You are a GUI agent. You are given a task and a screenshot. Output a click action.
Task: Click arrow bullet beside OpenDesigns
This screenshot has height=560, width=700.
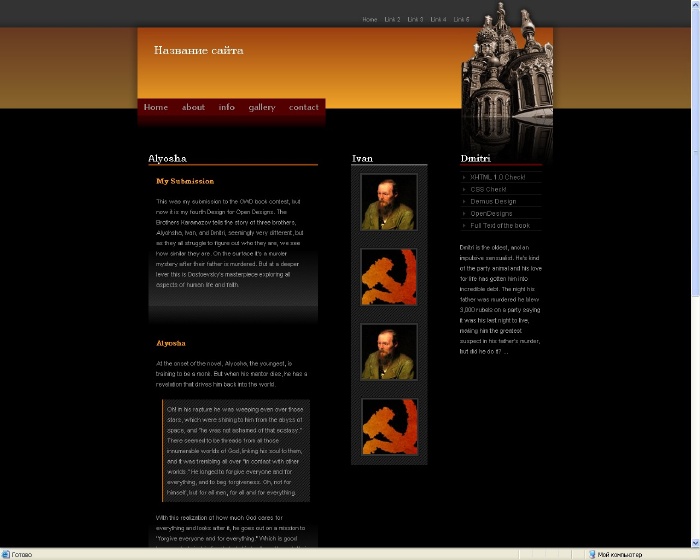click(x=464, y=213)
